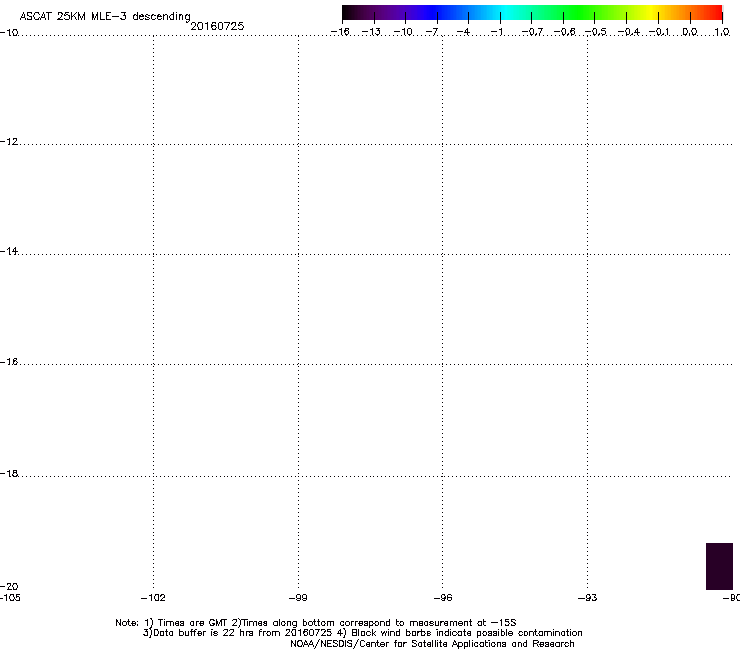Select the date text 20160725 under title

pos(217,26)
